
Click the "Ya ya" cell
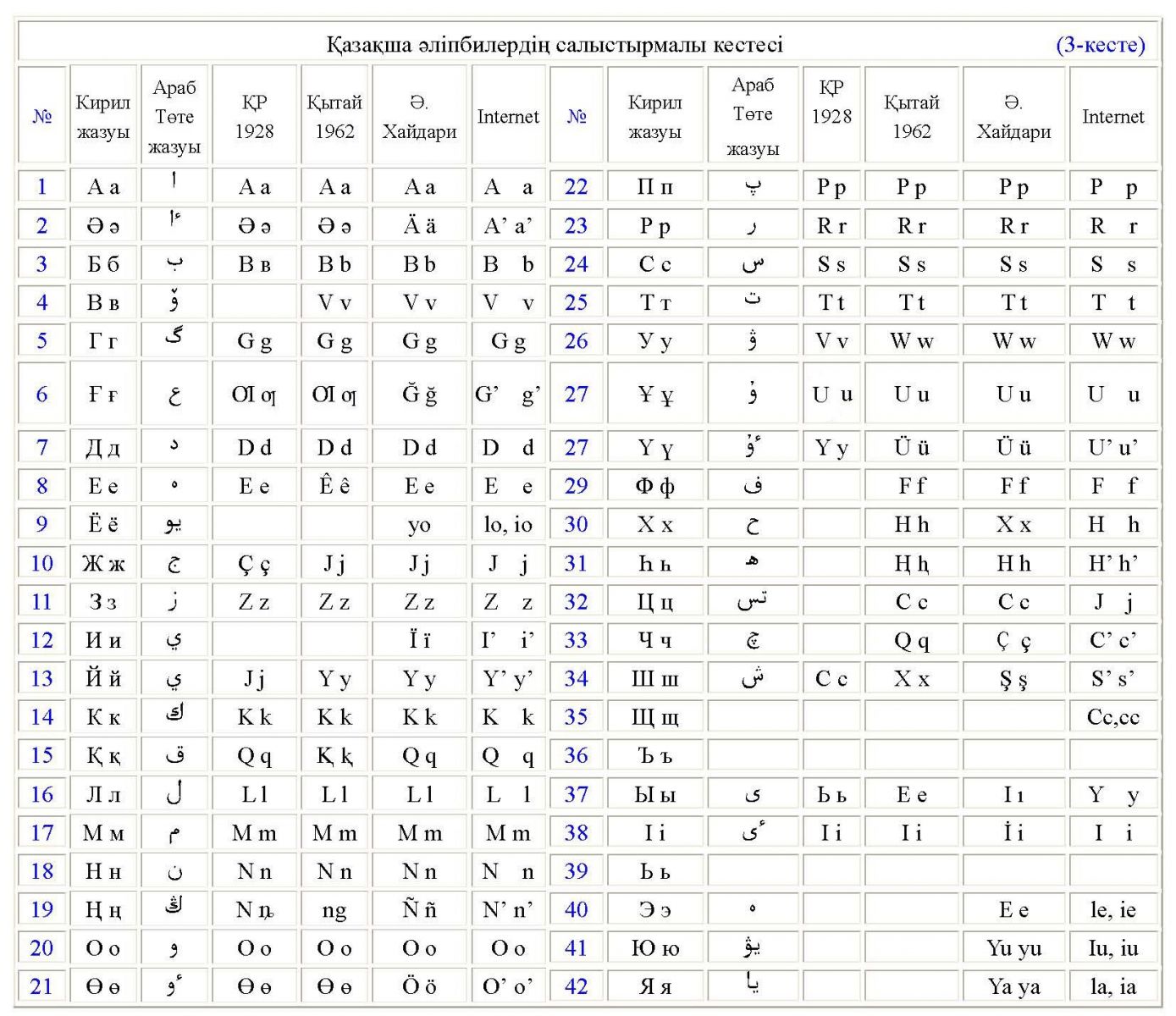[x=1013, y=986]
